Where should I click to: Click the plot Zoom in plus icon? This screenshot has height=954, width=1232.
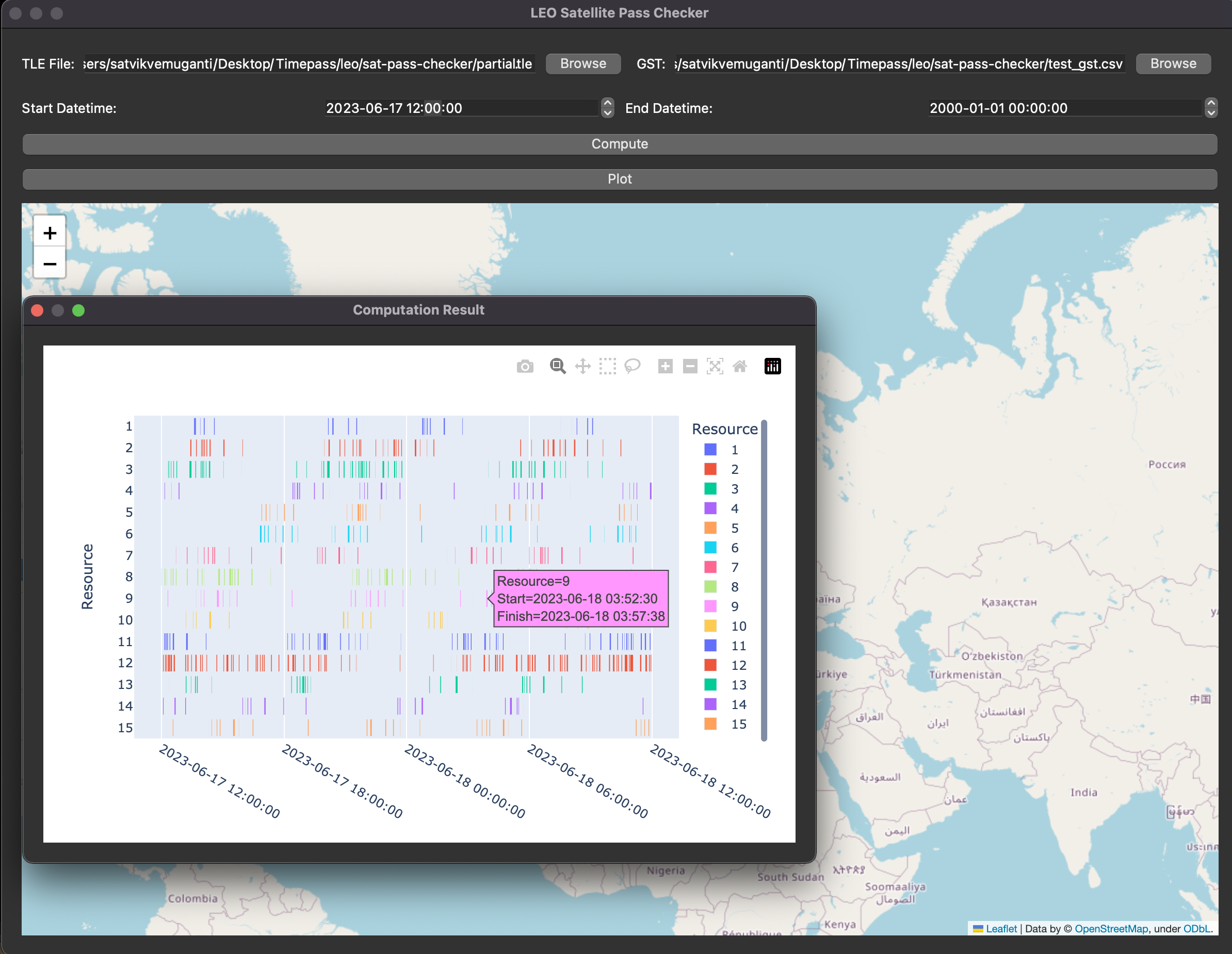tap(665, 367)
